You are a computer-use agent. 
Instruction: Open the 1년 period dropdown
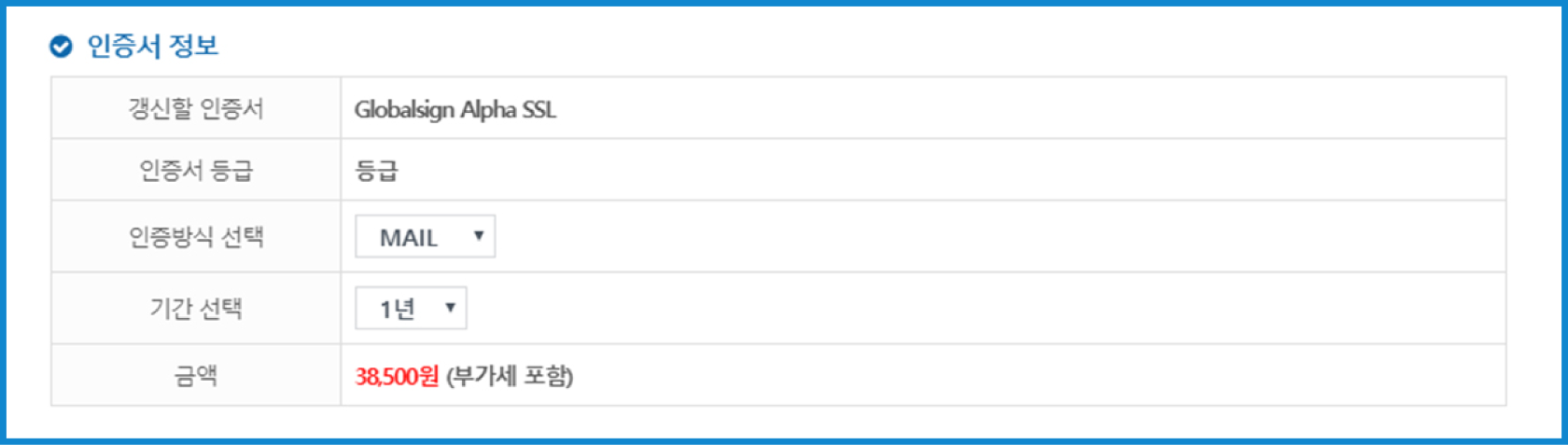411,309
